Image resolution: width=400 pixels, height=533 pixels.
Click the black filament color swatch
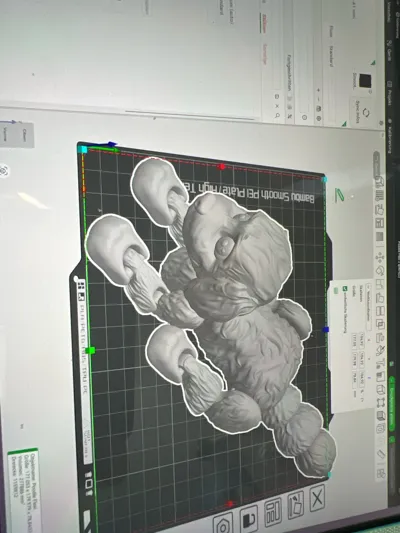365,80
